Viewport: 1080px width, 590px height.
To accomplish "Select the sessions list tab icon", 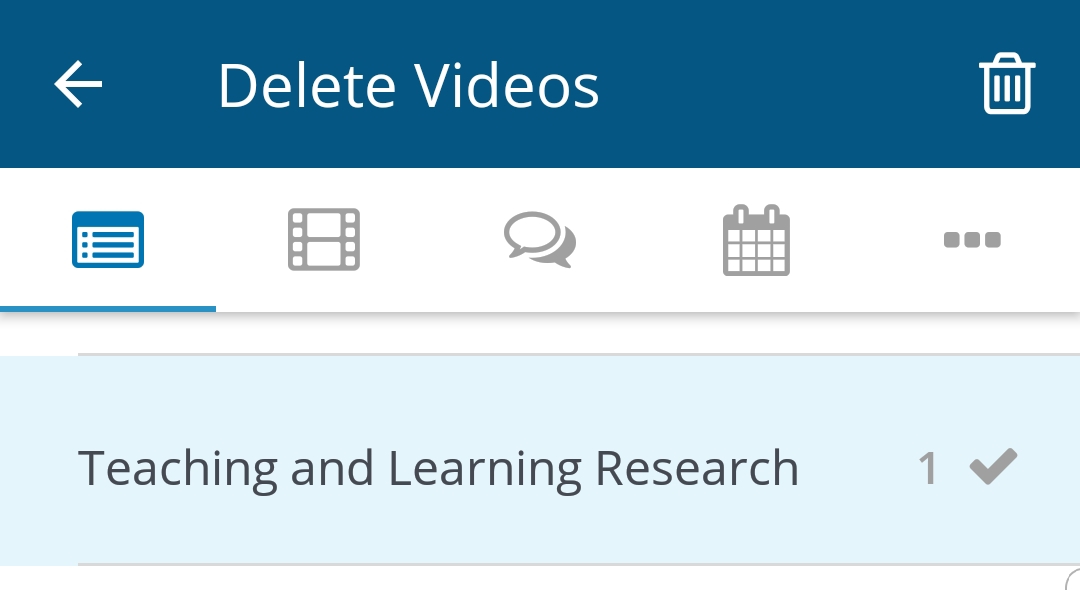I will click(108, 239).
